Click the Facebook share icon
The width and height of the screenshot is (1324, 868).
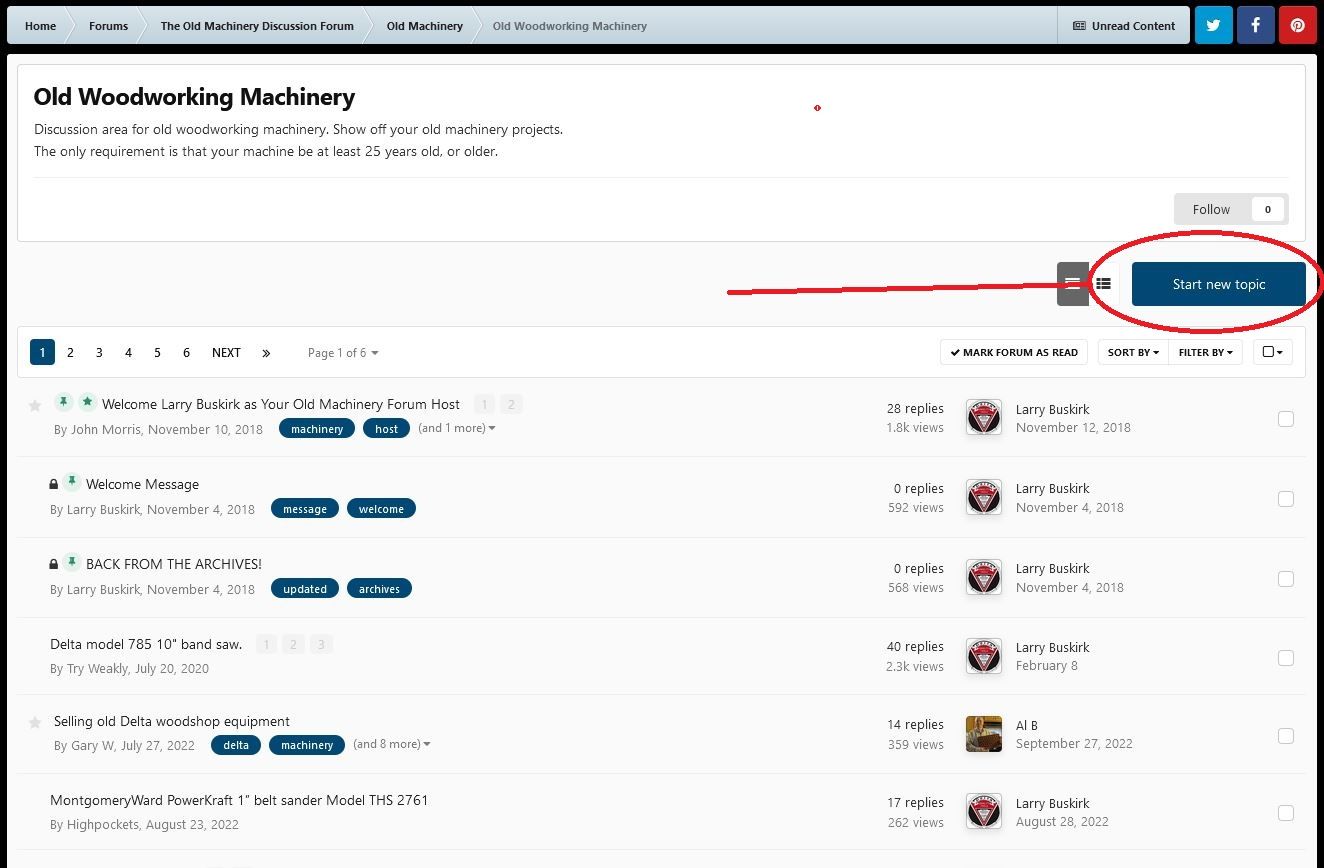pyautogui.click(x=1255, y=26)
